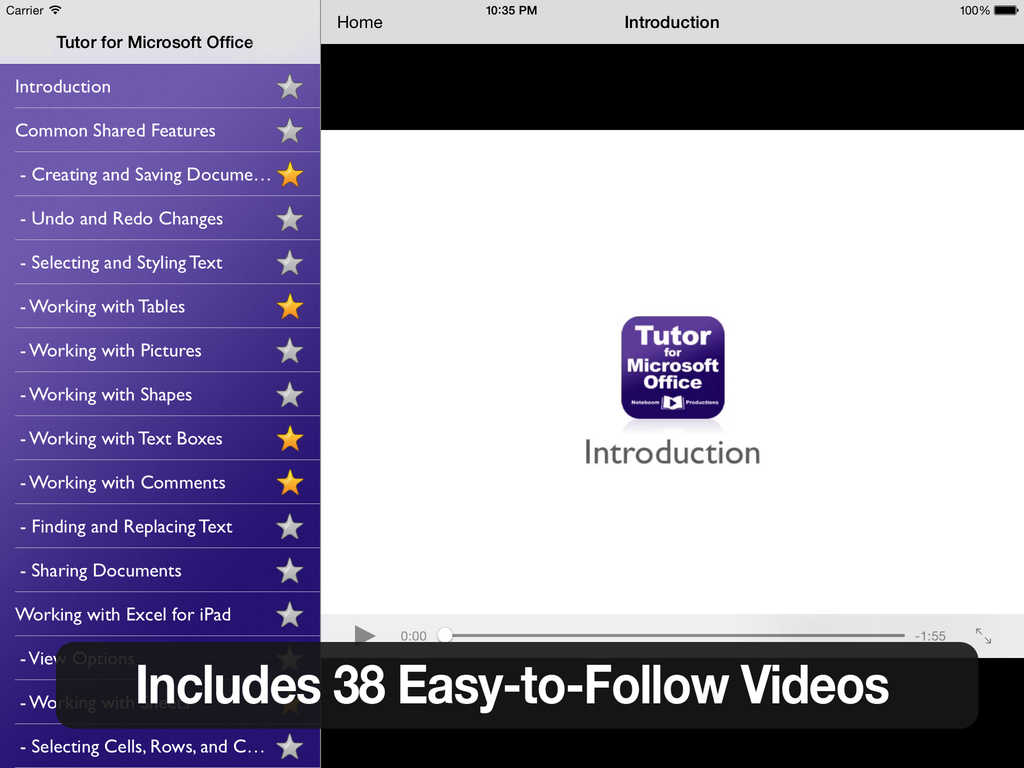
Task: Open Working with Excel for iPad section
Action: point(123,615)
